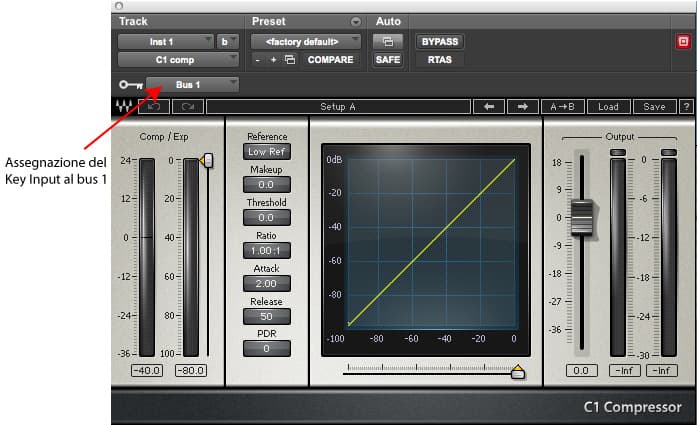
Task: Reset right output meter clip indicator
Action: (669, 153)
